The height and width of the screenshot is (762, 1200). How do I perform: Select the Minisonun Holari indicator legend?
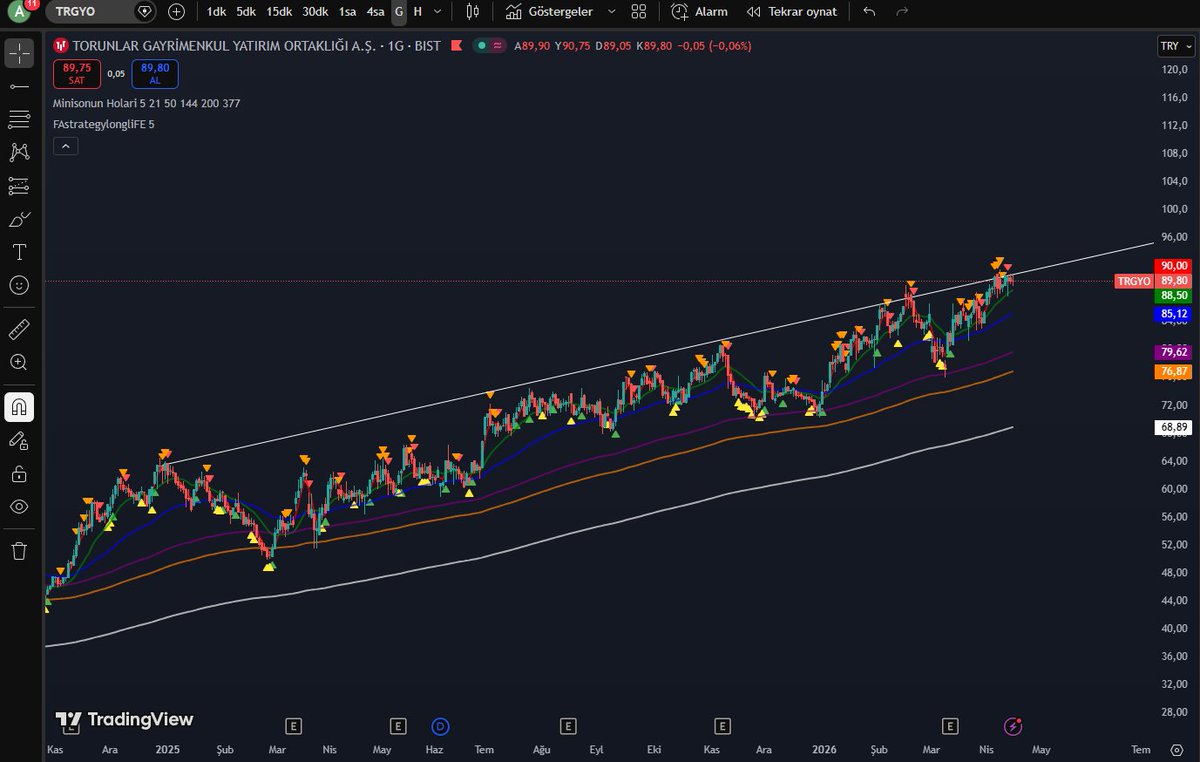(146, 103)
